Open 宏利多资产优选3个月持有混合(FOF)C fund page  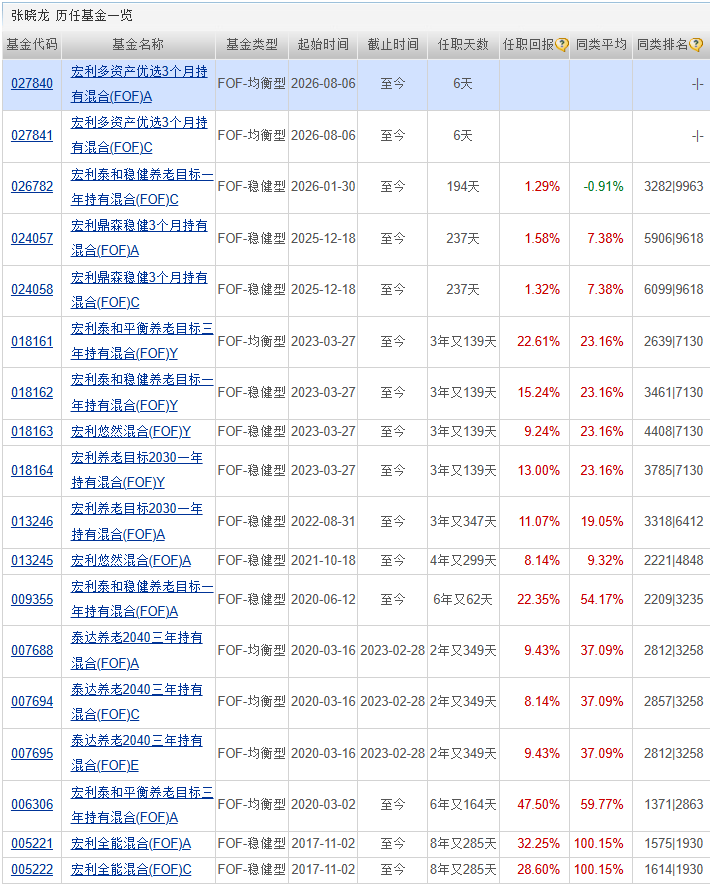pyautogui.click(x=139, y=135)
